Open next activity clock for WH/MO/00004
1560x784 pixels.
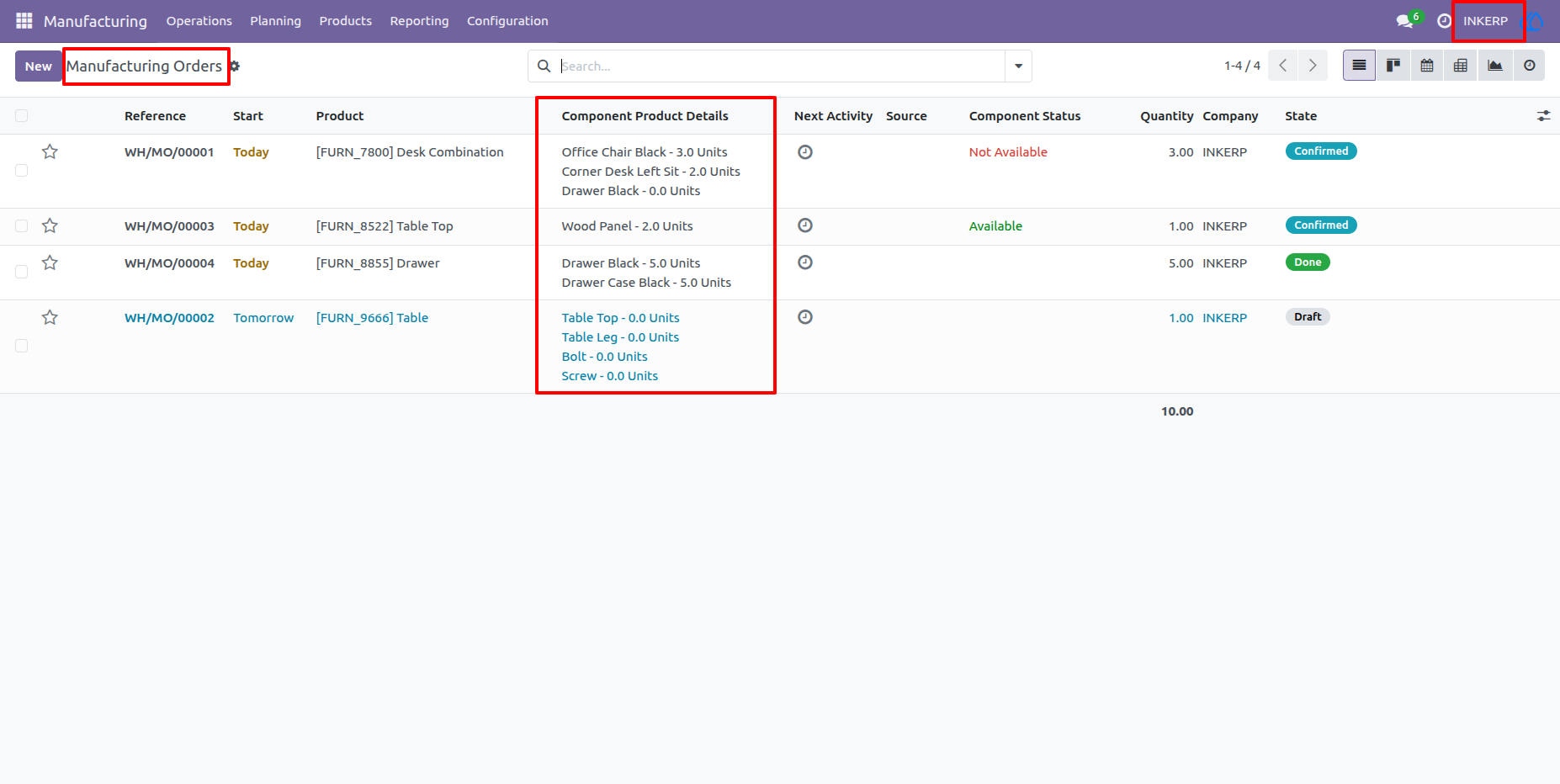pyautogui.click(x=805, y=262)
